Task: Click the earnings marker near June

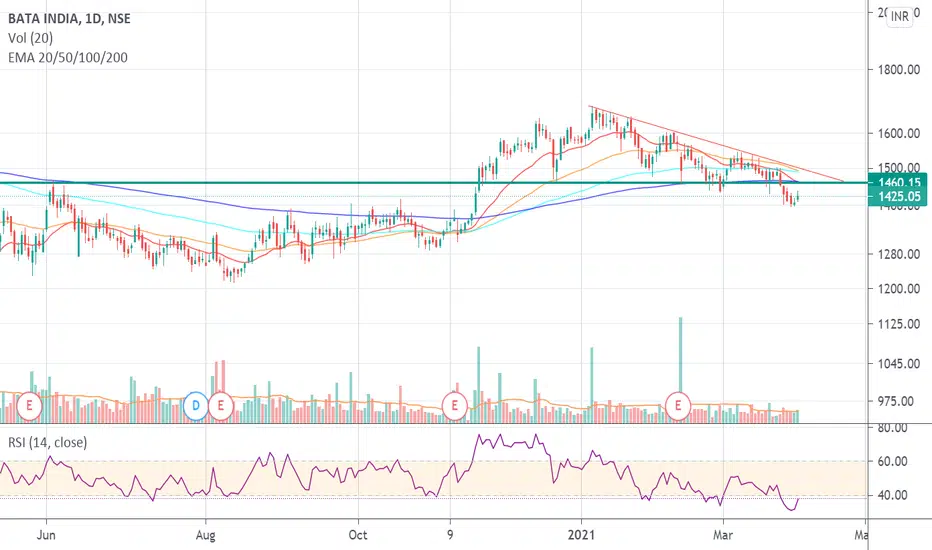Action: click(x=29, y=406)
